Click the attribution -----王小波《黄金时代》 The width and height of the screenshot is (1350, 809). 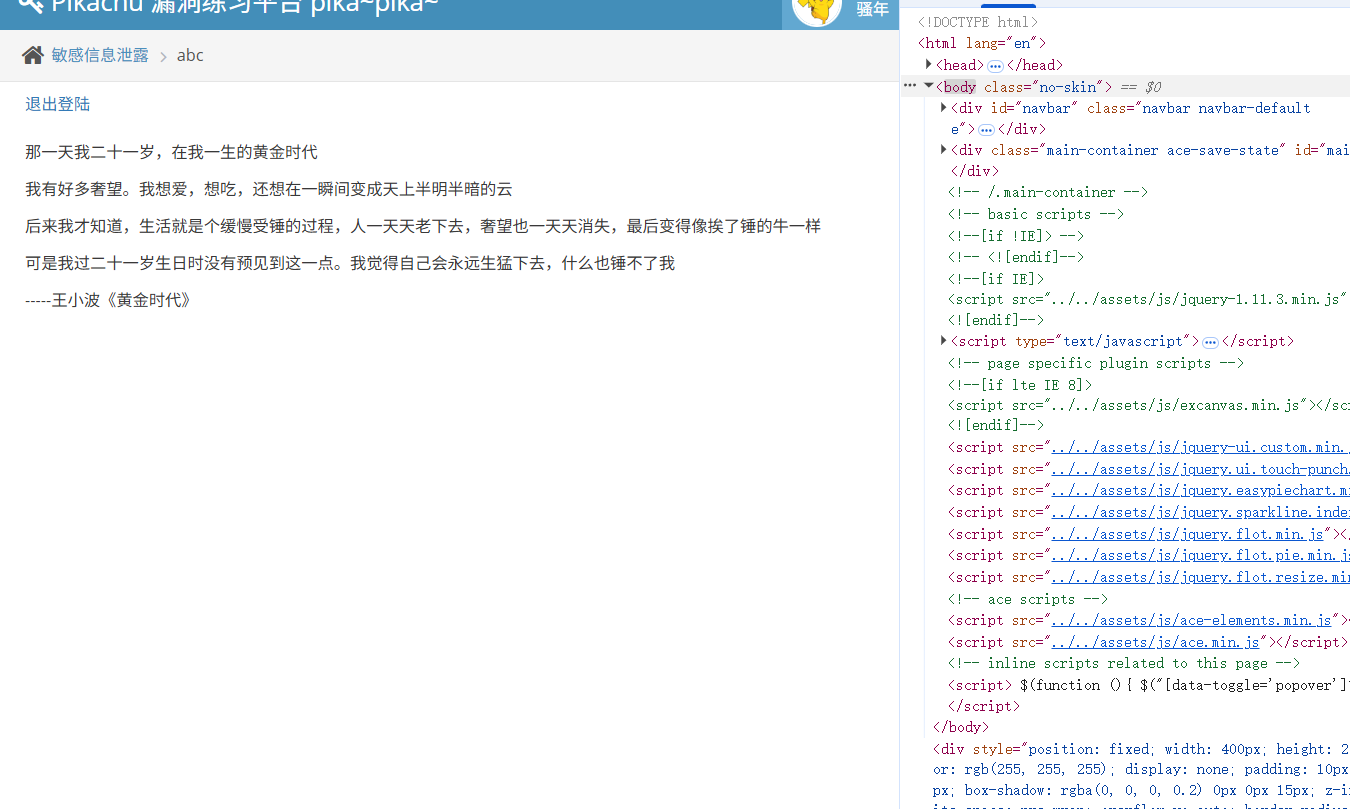(x=108, y=299)
